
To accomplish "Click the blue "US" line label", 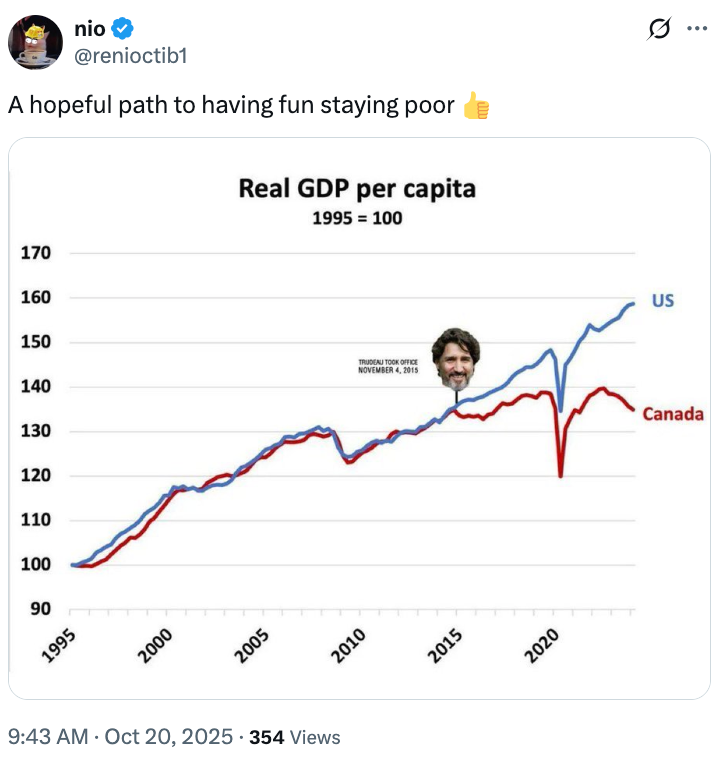I will pyautogui.click(x=663, y=299).
